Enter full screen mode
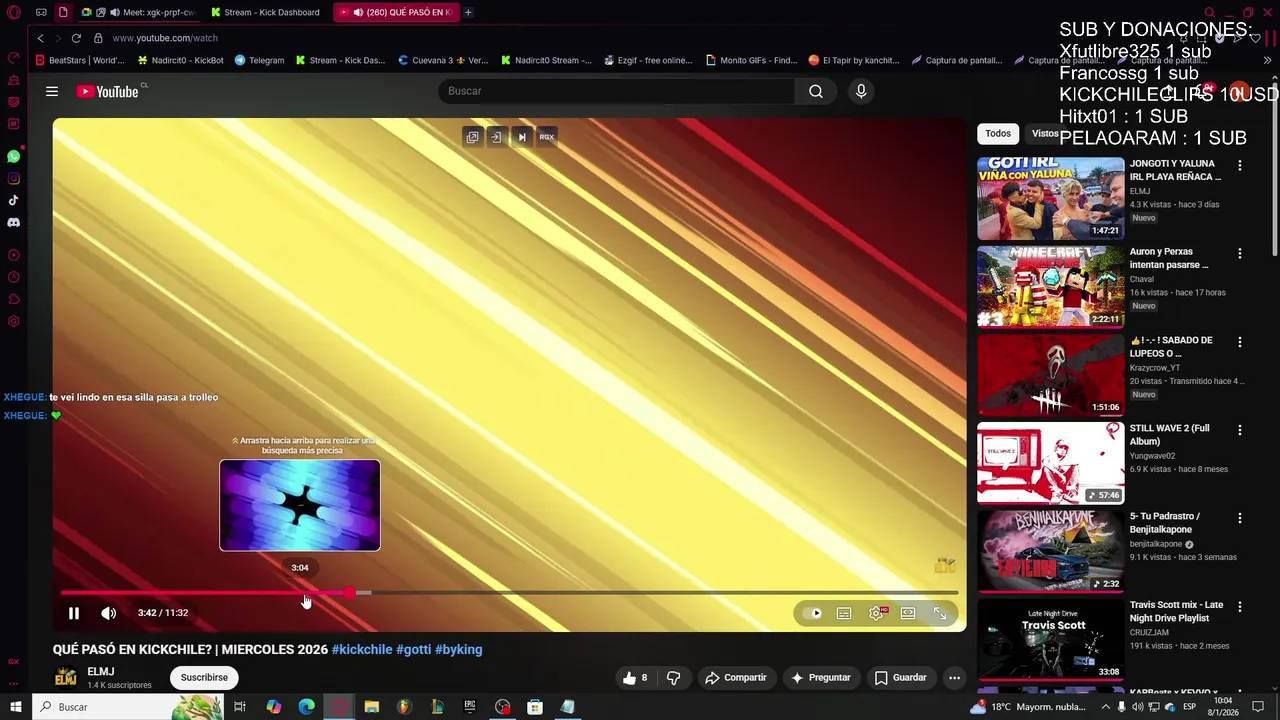This screenshot has width=1280, height=720. [x=940, y=613]
